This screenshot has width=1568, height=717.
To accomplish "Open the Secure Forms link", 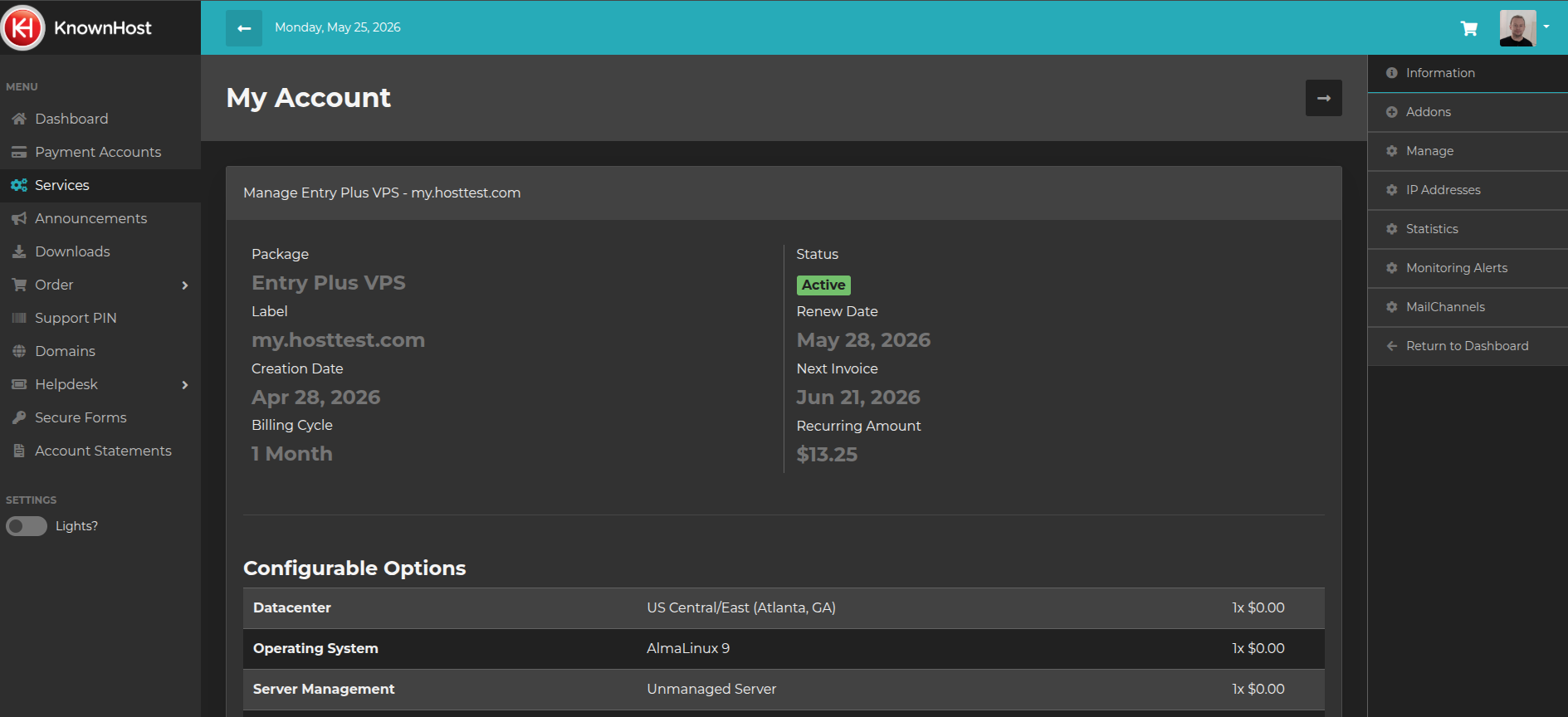I will point(100,417).
